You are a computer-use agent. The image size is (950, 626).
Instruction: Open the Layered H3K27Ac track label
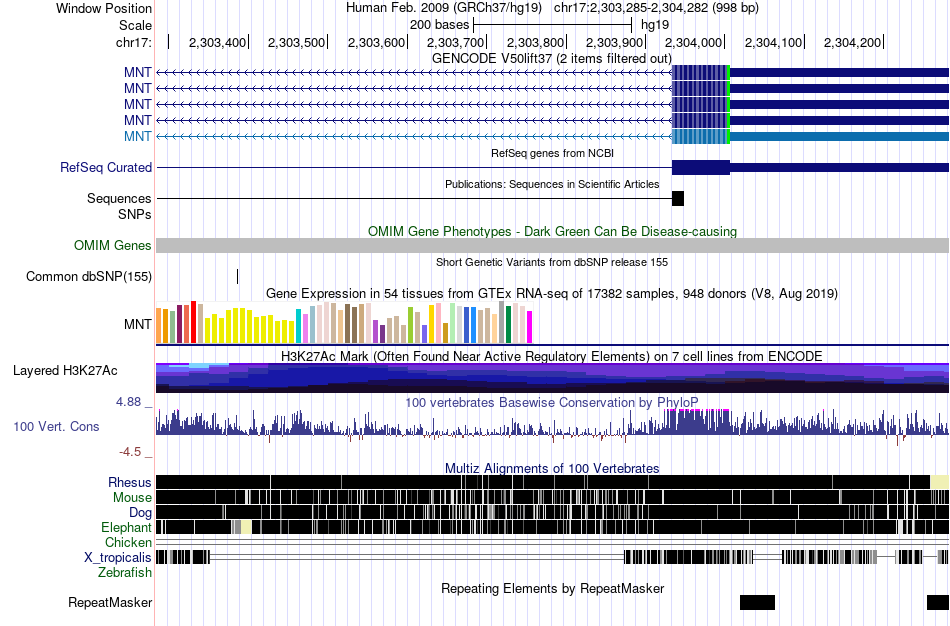tap(65, 370)
